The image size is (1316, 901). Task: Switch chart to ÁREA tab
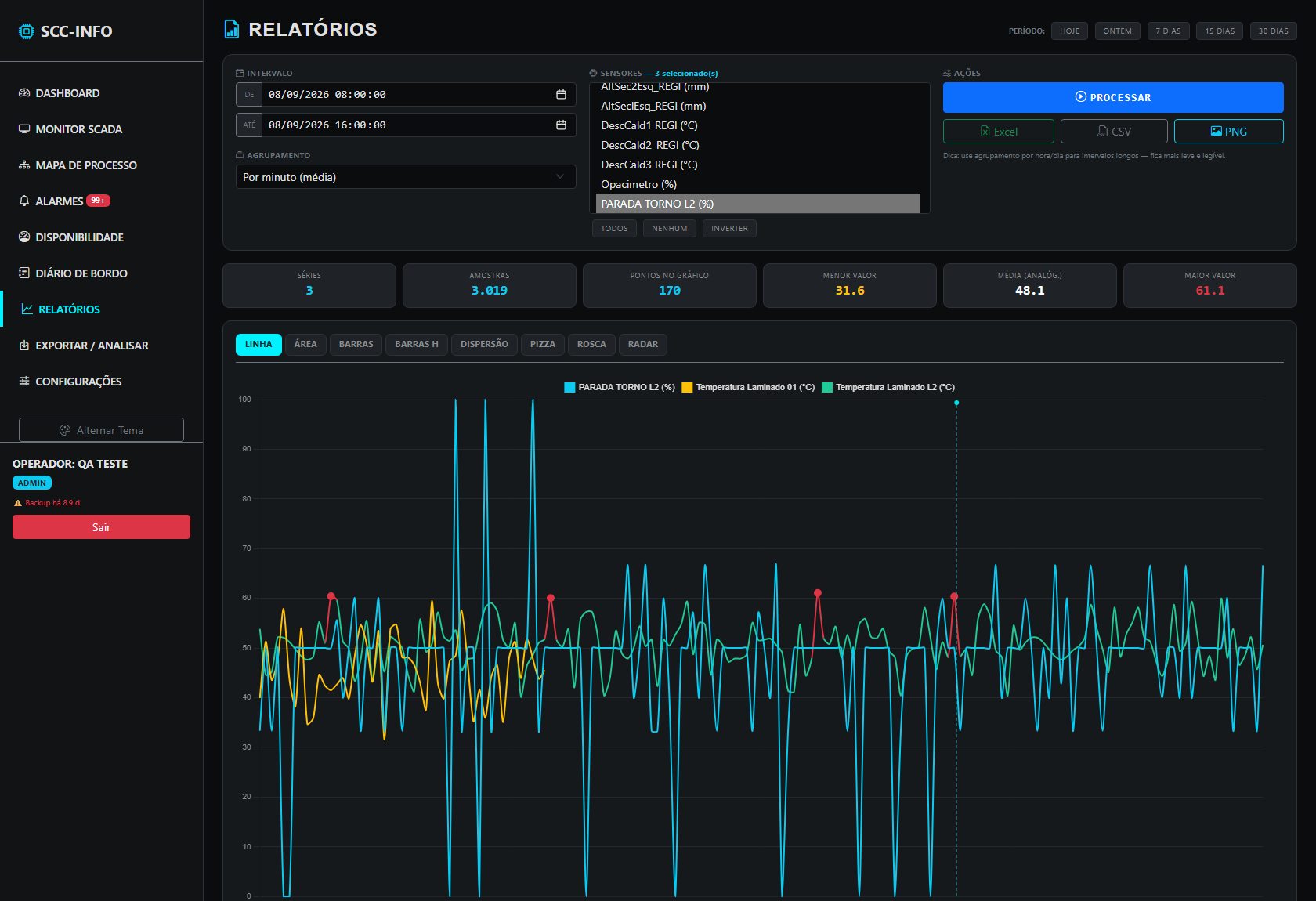(x=305, y=345)
